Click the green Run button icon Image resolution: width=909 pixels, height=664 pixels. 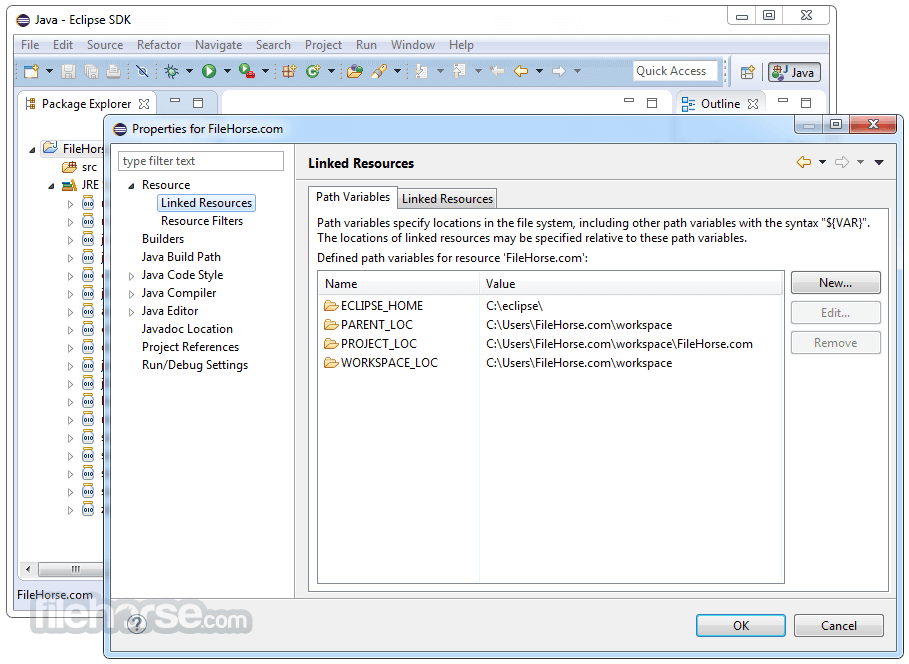coord(209,71)
